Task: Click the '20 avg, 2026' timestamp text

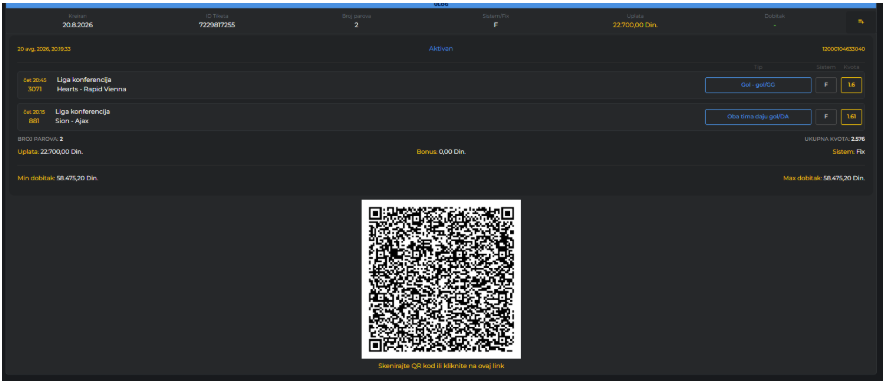Action: pos(44,49)
